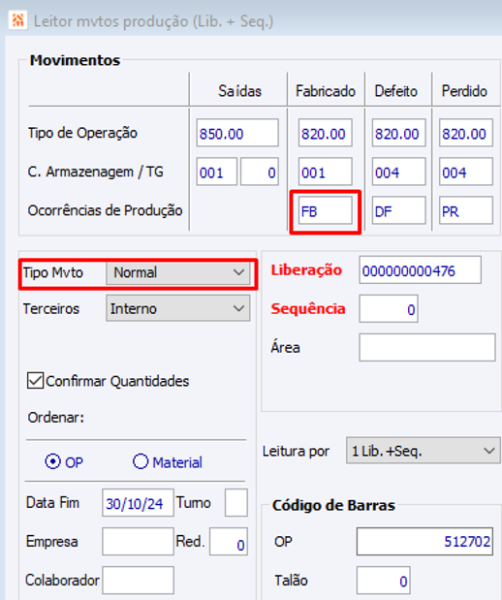Click the Colaborador input field
502x600 pixels.
coord(138,580)
